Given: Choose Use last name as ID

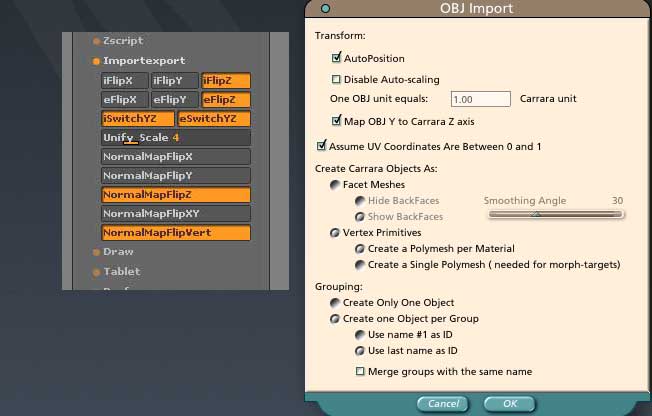Looking at the screenshot, I should 360,351.
